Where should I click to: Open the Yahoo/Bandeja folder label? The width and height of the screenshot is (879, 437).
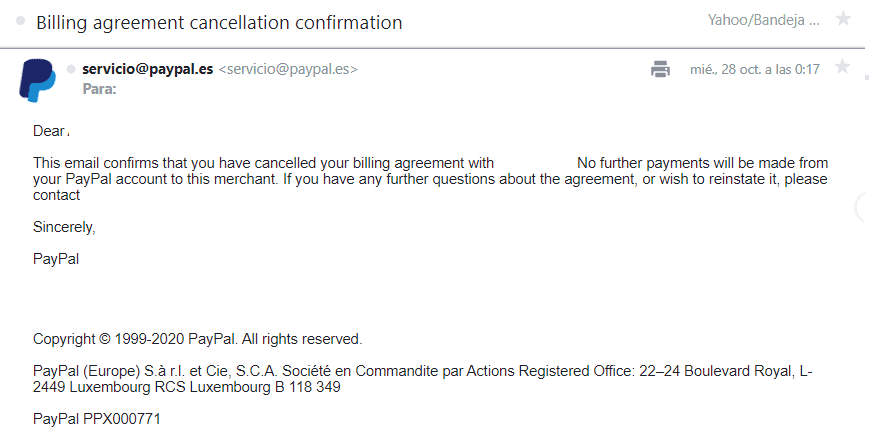click(764, 20)
